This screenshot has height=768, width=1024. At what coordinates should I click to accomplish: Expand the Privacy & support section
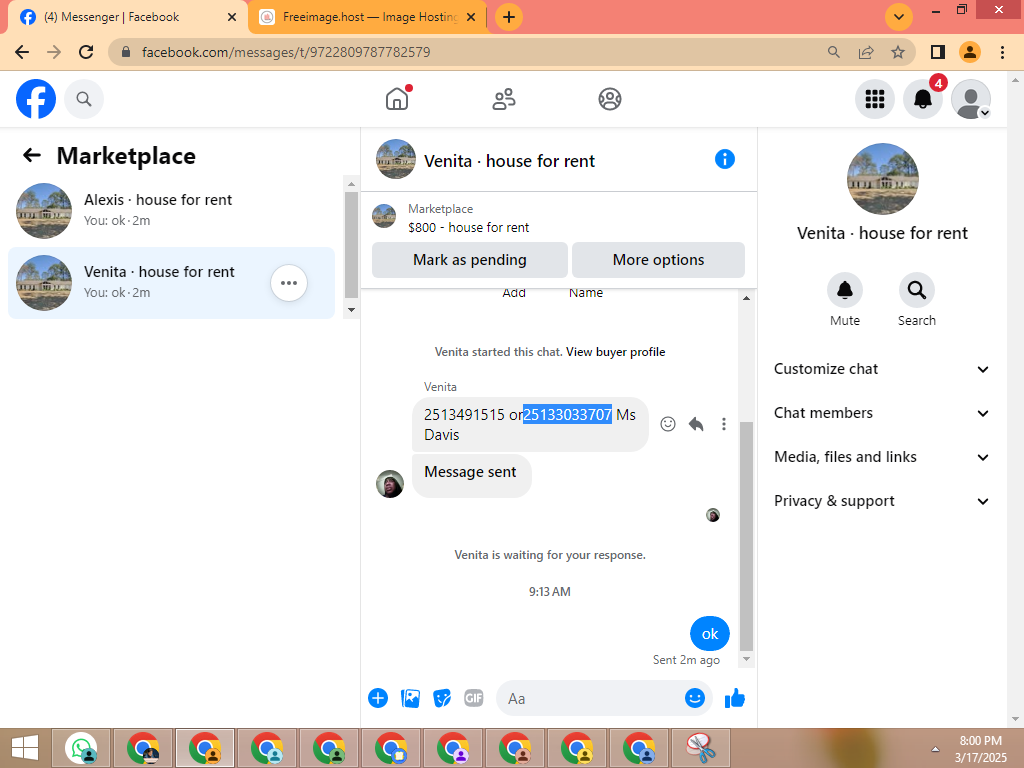[882, 501]
